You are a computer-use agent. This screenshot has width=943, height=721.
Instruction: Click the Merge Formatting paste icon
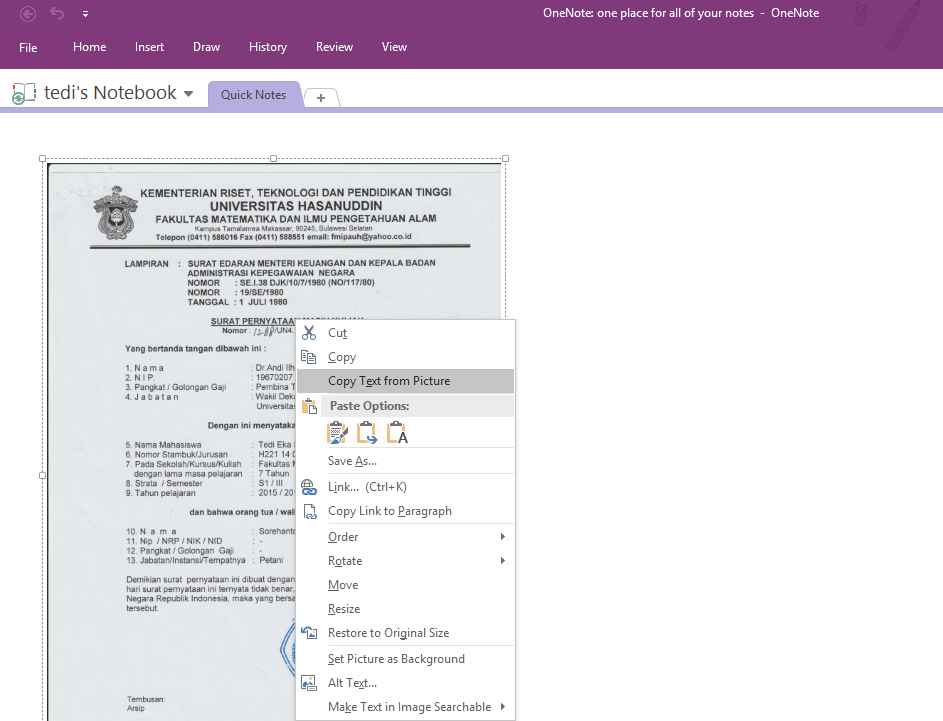367,433
